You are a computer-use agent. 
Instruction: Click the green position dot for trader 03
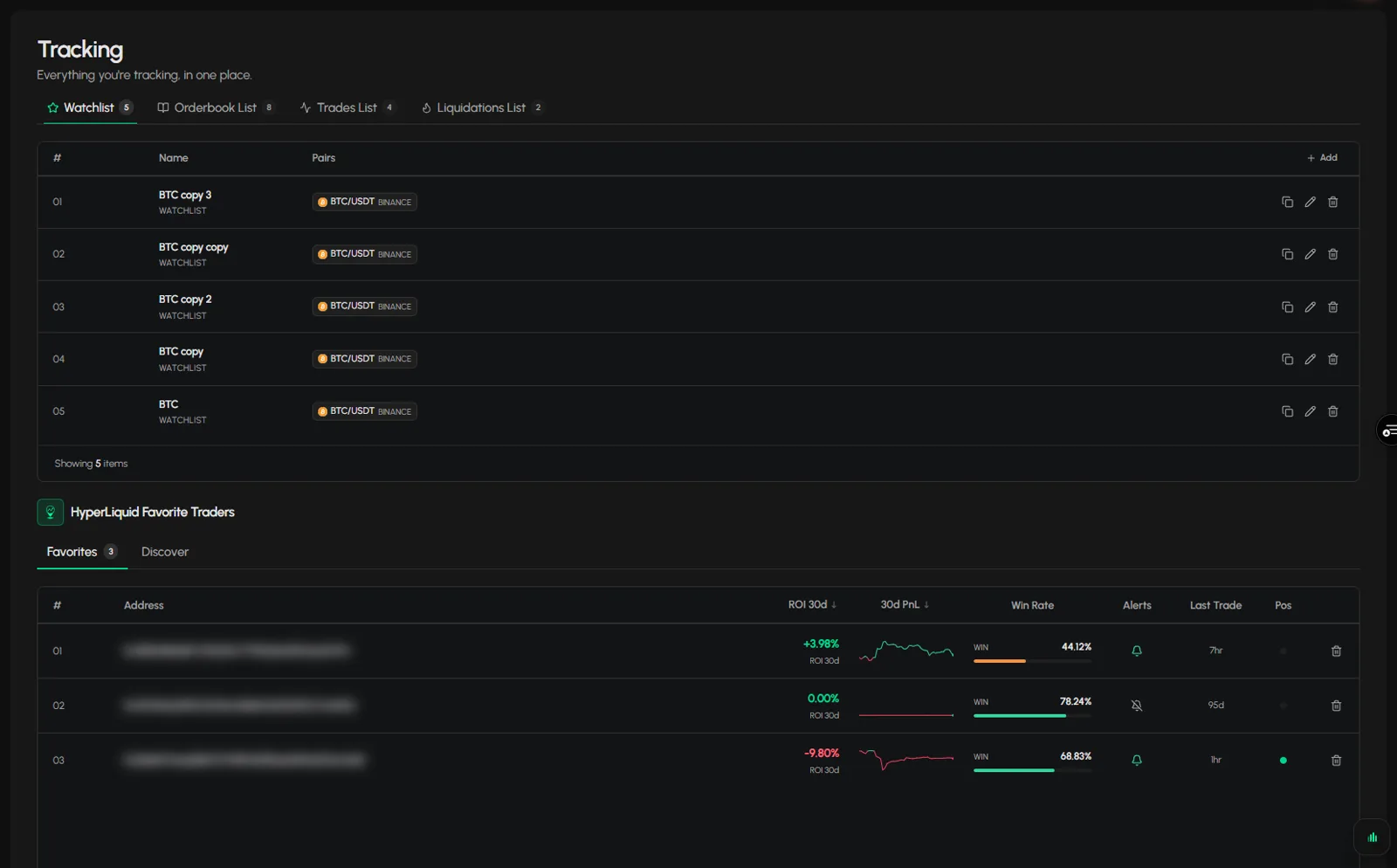pyautogui.click(x=1283, y=761)
